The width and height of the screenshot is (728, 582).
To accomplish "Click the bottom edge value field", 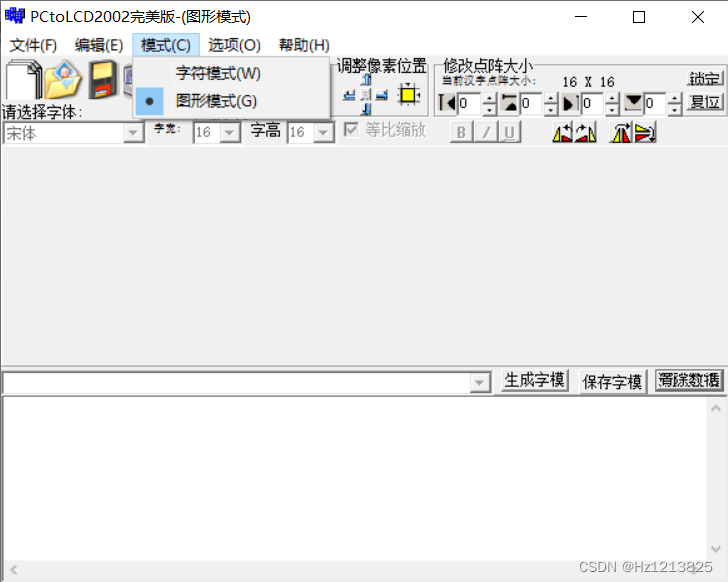I will (656, 103).
